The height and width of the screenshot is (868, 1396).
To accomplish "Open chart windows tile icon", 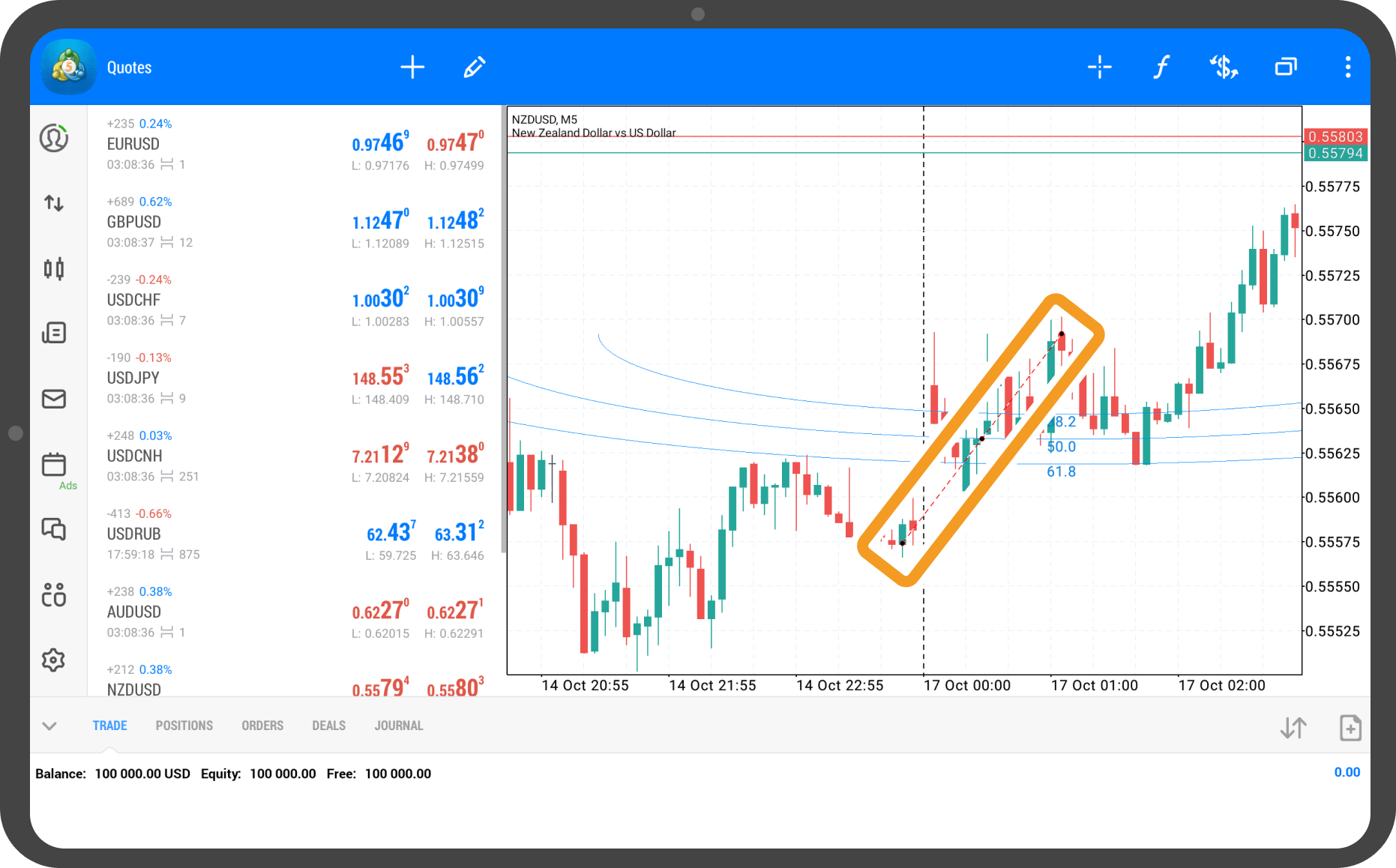I will pos(1286,67).
